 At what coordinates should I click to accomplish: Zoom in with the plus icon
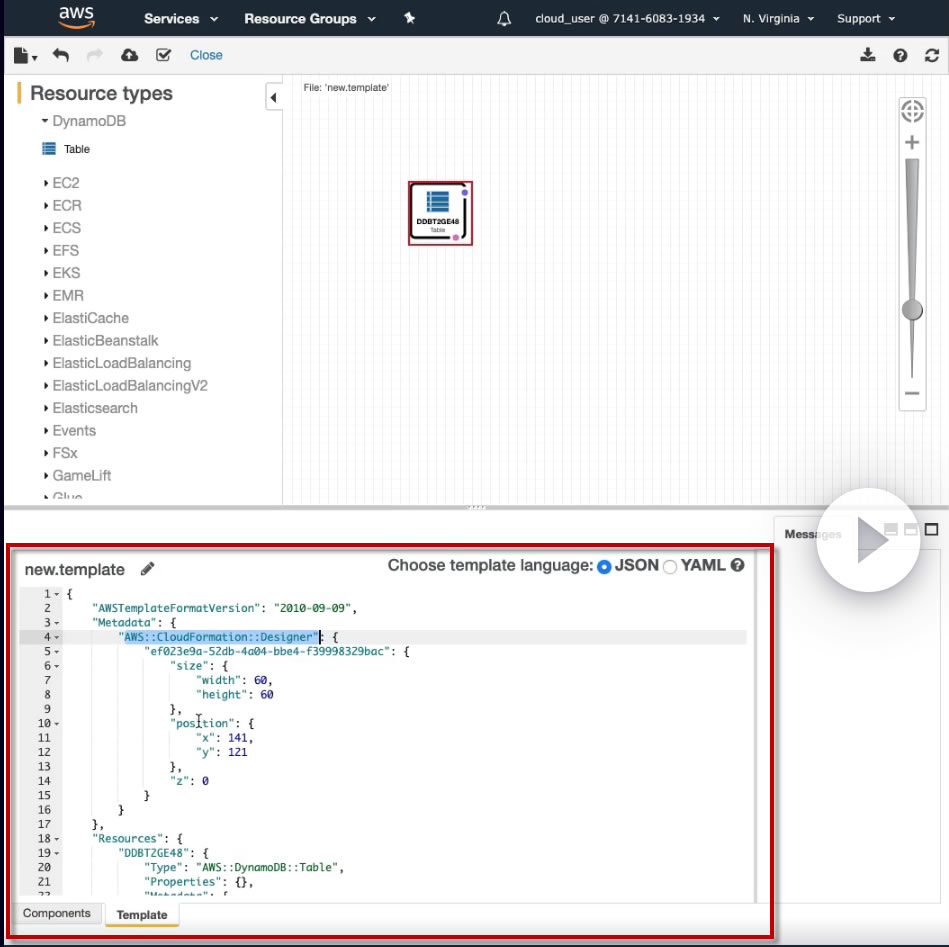click(x=911, y=142)
